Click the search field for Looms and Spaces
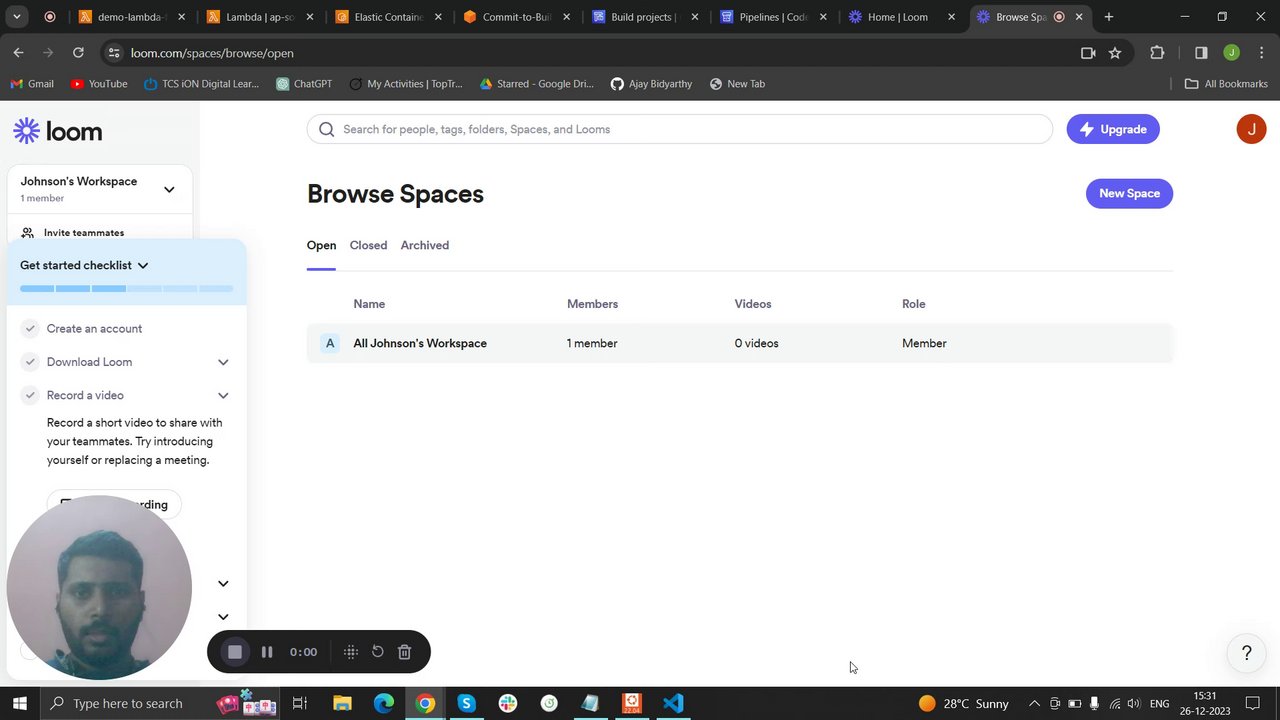 (x=680, y=129)
